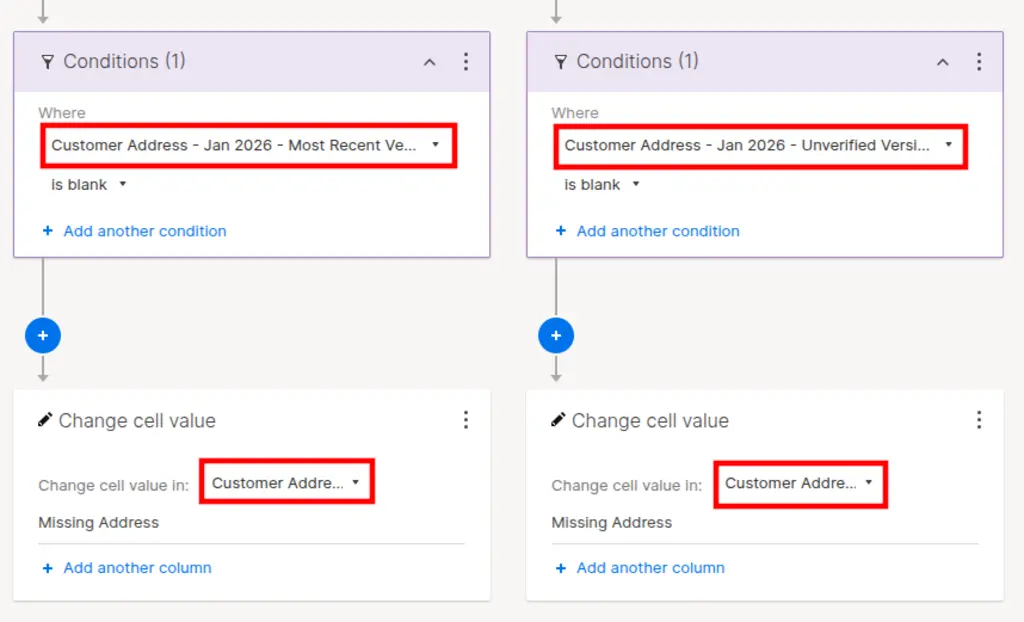The image size is (1024, 622).
Task: Open right Change cell value in column dropdown
Action: coord(800,483)
